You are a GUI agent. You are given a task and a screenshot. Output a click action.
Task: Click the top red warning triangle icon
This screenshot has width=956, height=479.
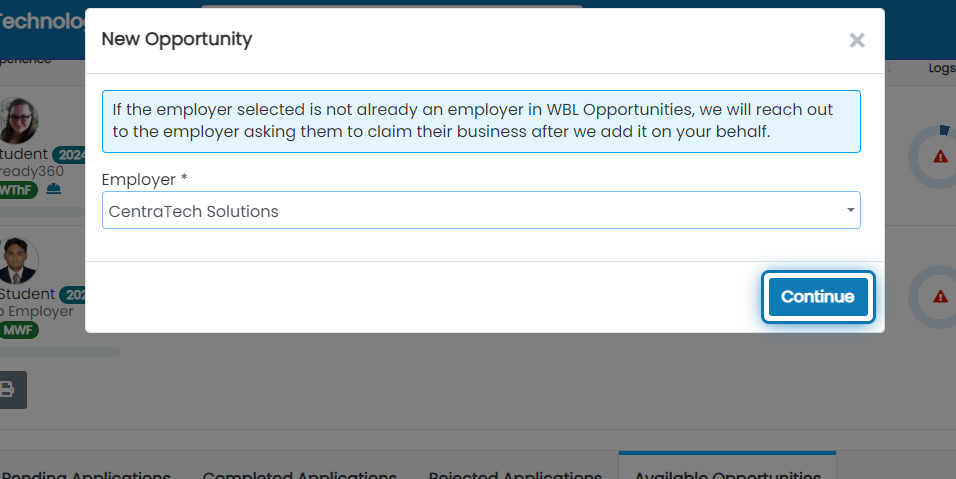click(x=940, y=157)
